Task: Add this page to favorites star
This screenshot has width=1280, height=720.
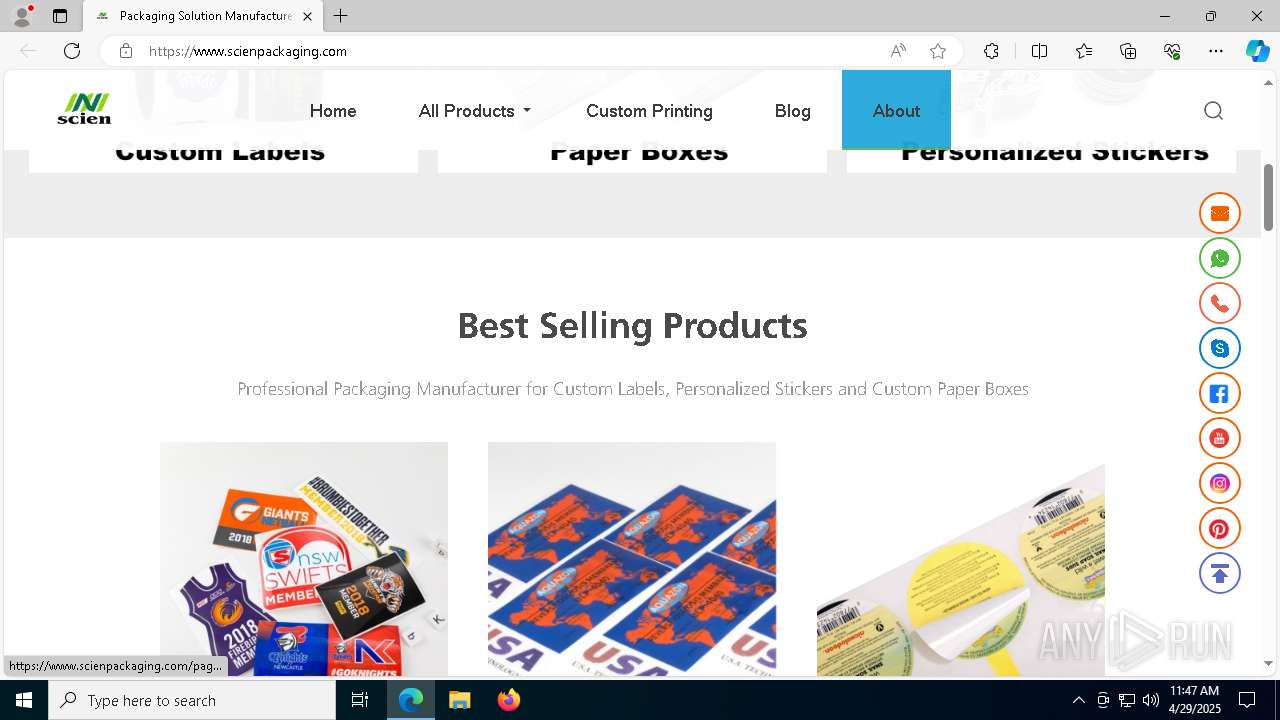Action: click(x=938, y=51)
